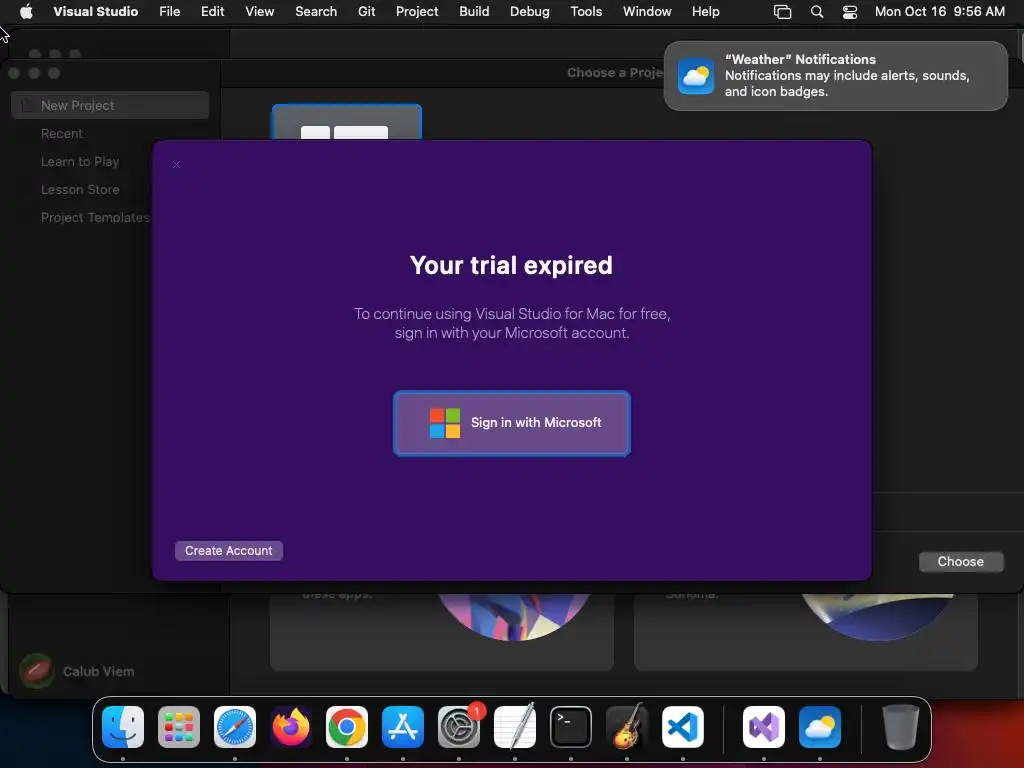Image resolution: width=1024 pixels, height=768 pixels.
Task: Close the trial expired dialog
Action: tap(176, 165)
